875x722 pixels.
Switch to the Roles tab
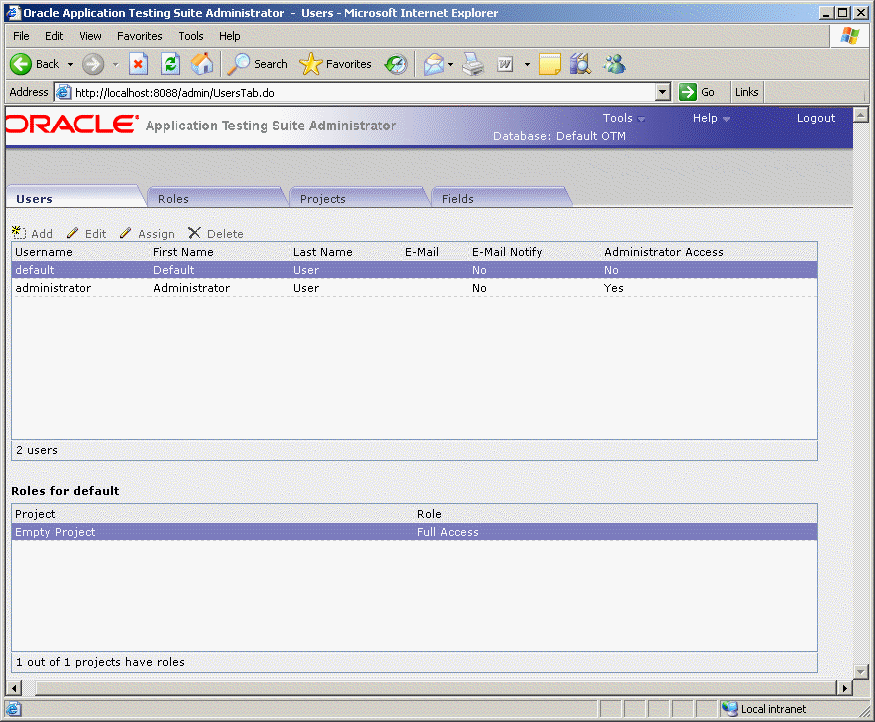click(x=172, y=199)
